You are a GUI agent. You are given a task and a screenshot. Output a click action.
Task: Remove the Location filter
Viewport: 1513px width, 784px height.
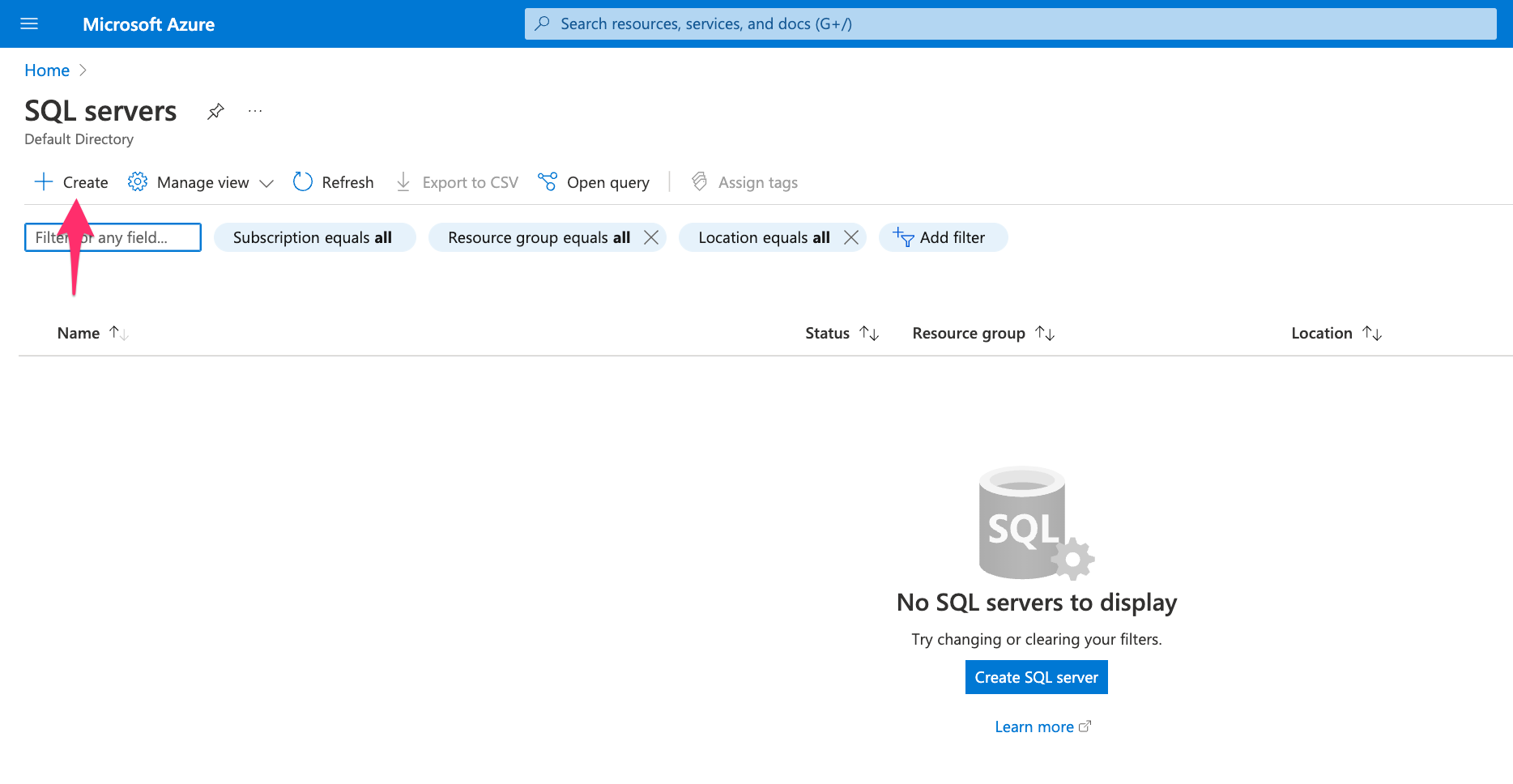[x=851, y=237]
